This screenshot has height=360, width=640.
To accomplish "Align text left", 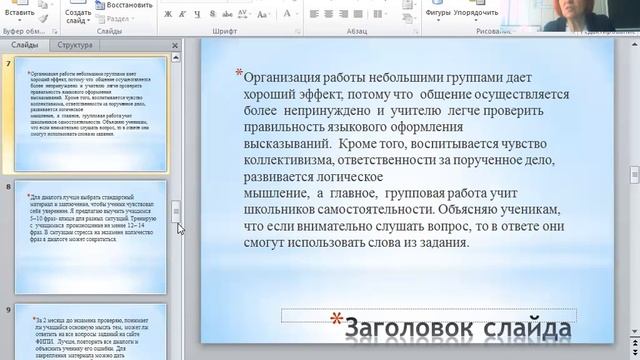I will pos(314,14).
